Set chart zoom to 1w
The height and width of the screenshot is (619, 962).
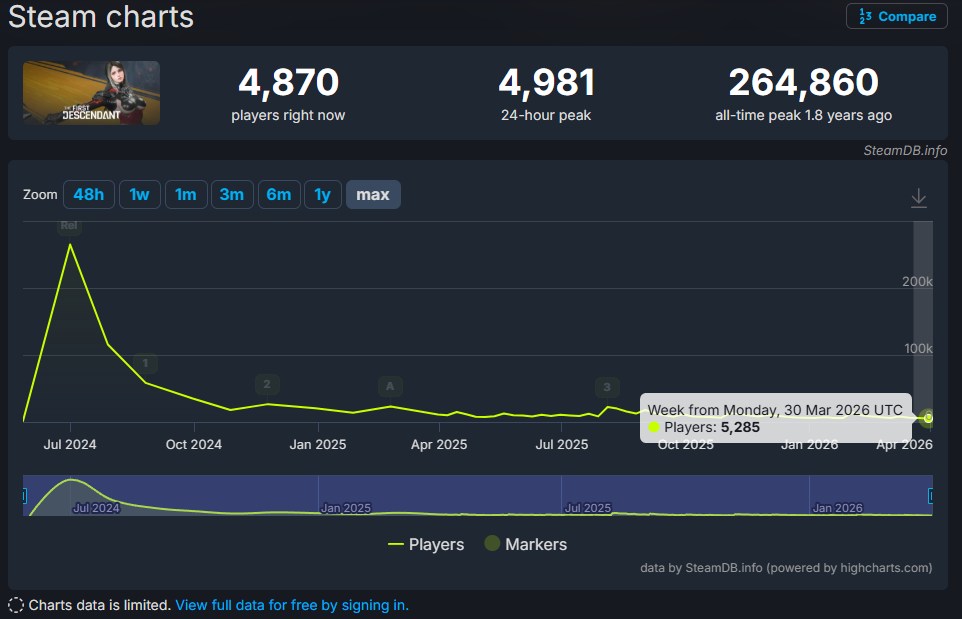139,194
